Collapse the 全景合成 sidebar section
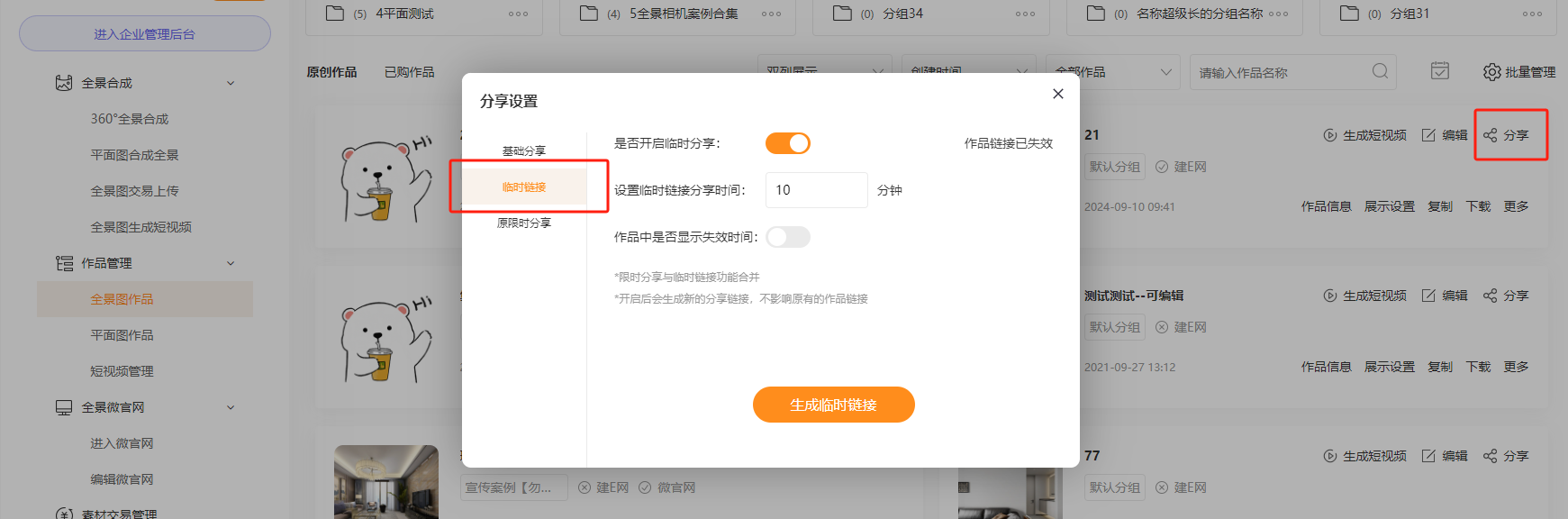 point(231,83)
